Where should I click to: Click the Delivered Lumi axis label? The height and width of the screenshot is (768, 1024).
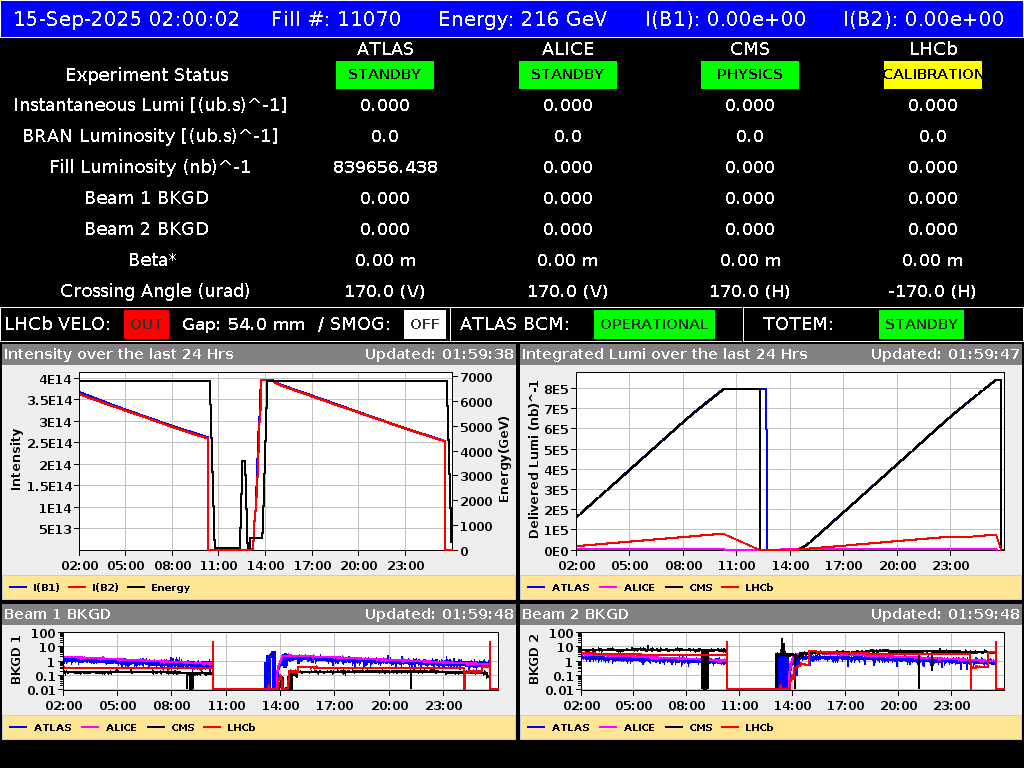point(534,459)
